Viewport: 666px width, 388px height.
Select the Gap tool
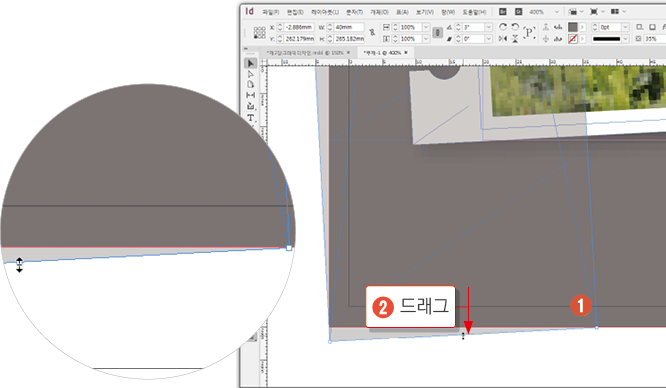(x=250, y=95)
